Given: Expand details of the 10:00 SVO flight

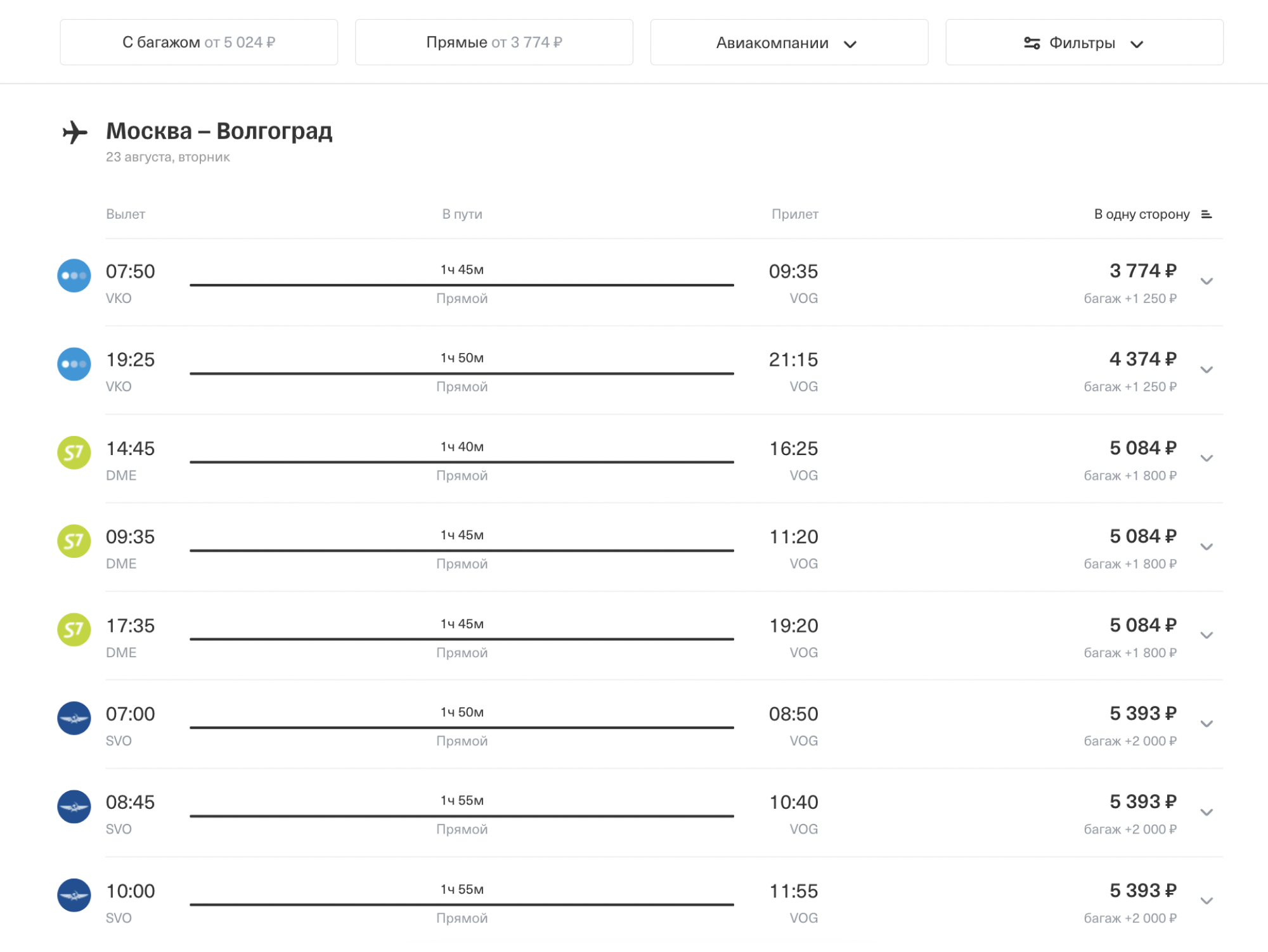Looking at the screenshot, I should (1207, 901).
